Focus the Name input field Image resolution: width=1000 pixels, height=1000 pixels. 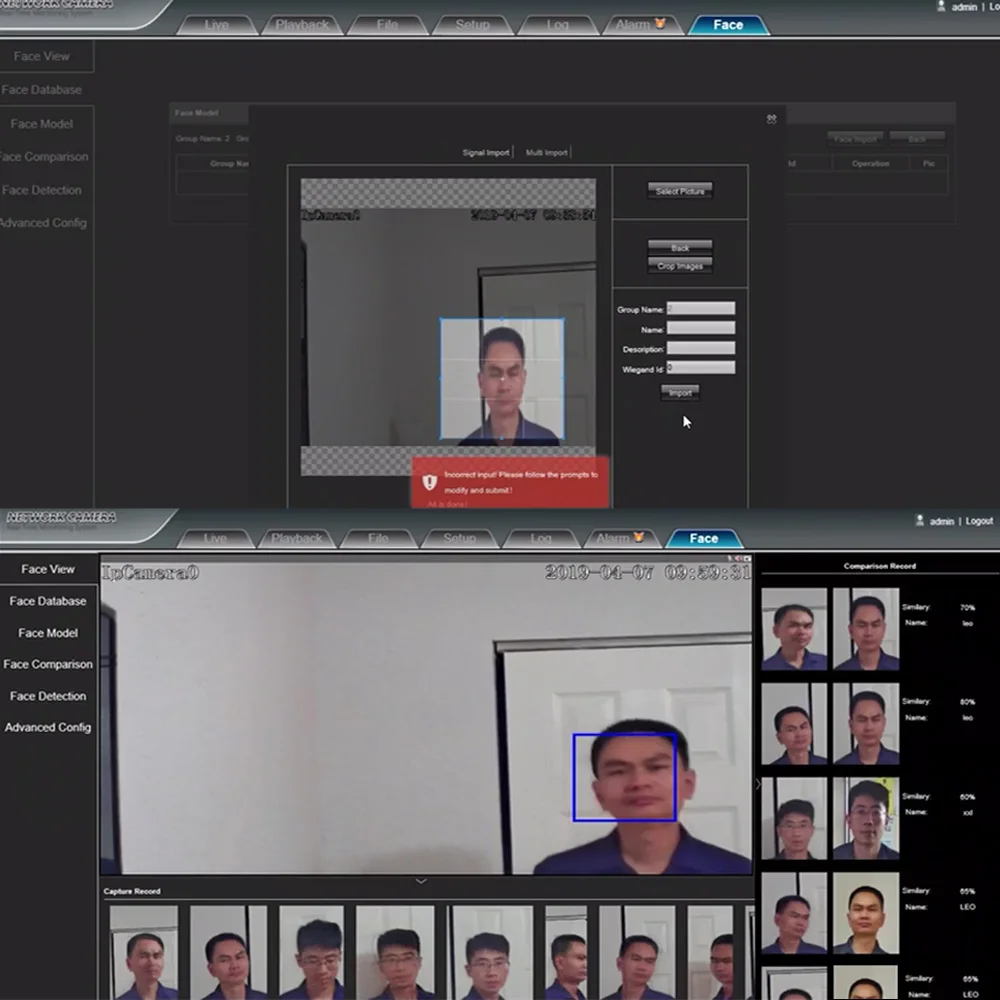point(700,328)
